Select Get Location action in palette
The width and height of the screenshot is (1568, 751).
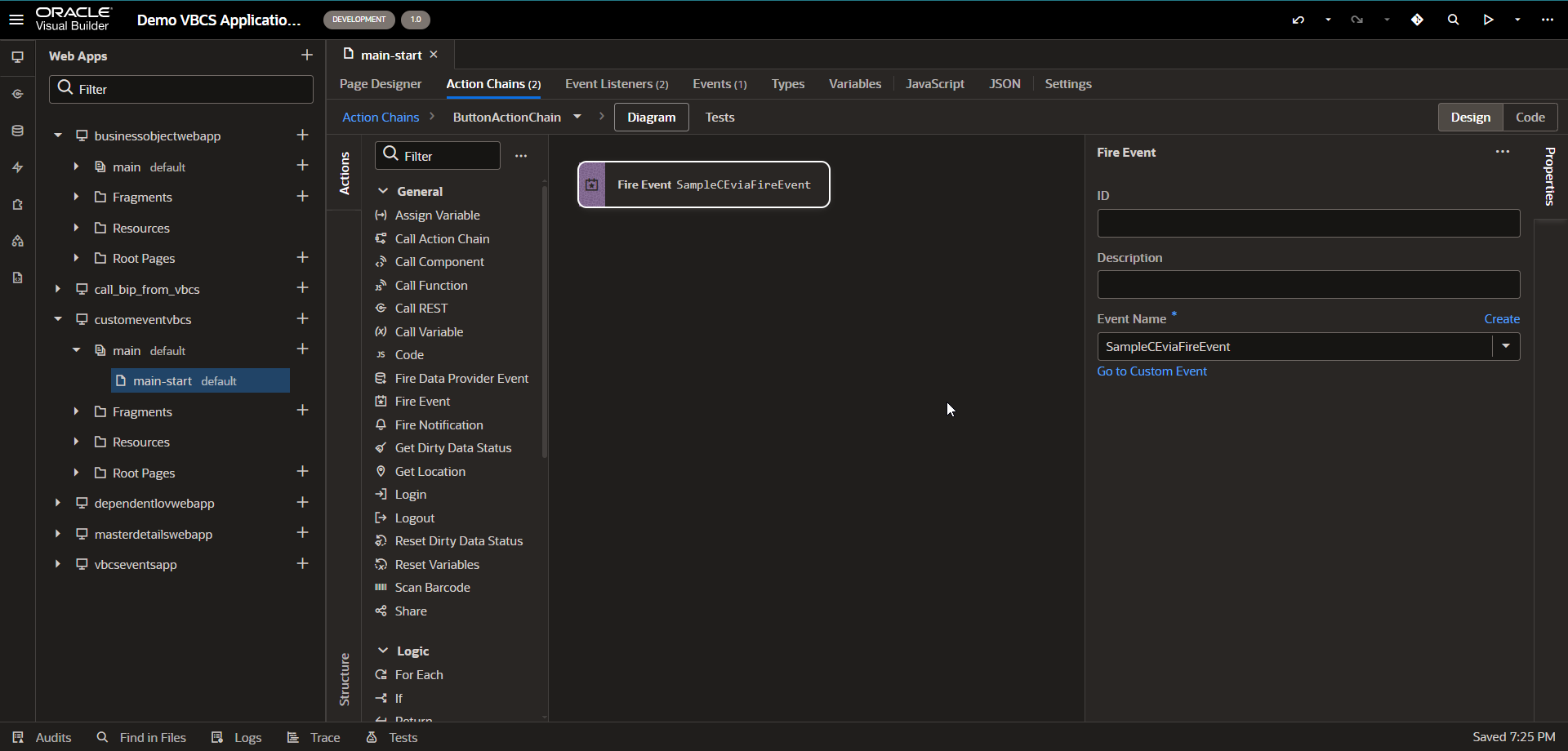pos(430,472)
